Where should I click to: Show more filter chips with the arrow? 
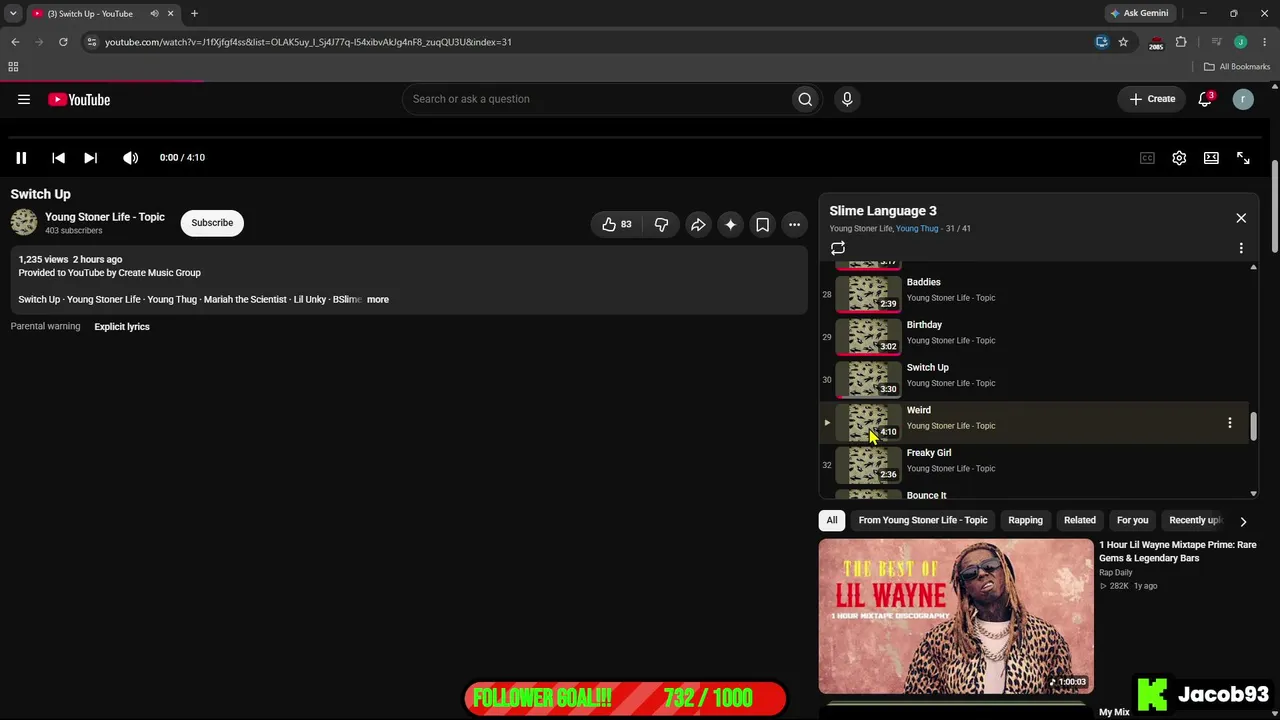1243,521
